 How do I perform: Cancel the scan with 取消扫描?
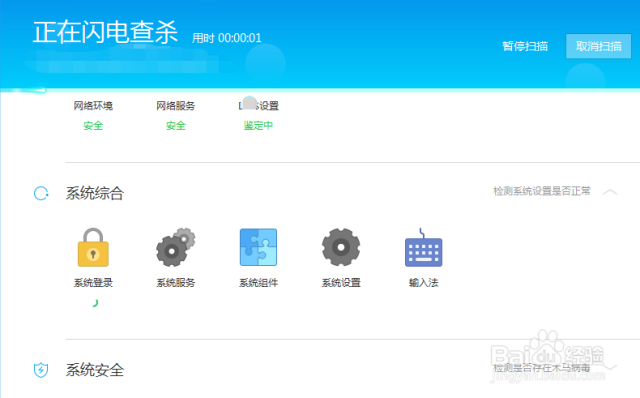pos(598,46)
